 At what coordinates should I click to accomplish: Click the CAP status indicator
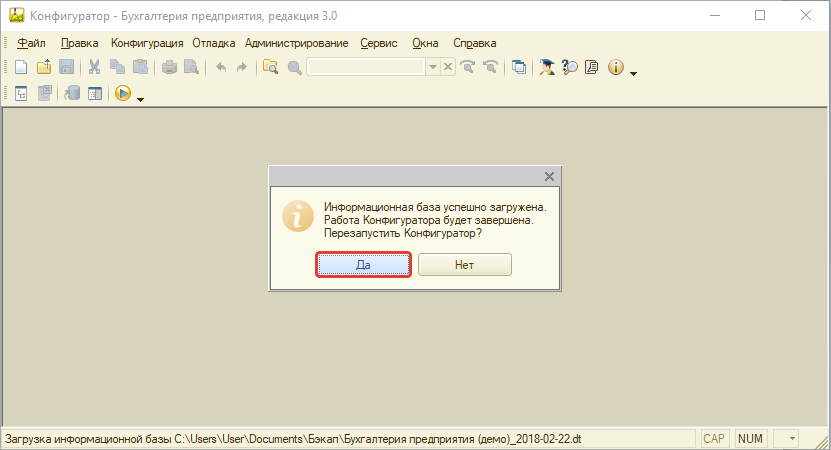714,439
